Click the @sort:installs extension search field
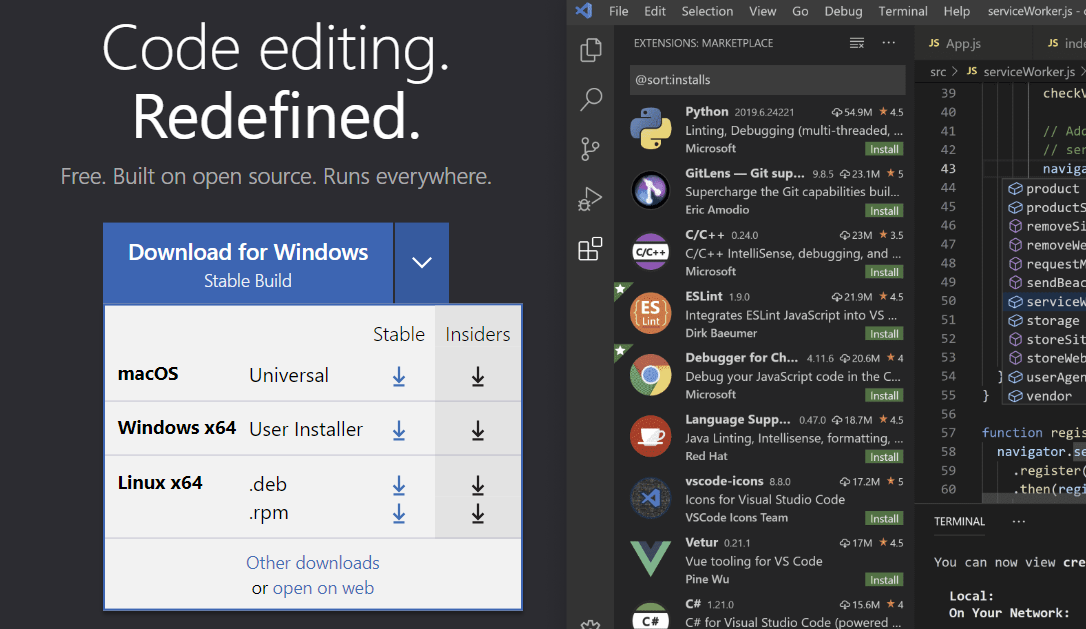This screenshot has height=629, width=1086. point(767,80)
